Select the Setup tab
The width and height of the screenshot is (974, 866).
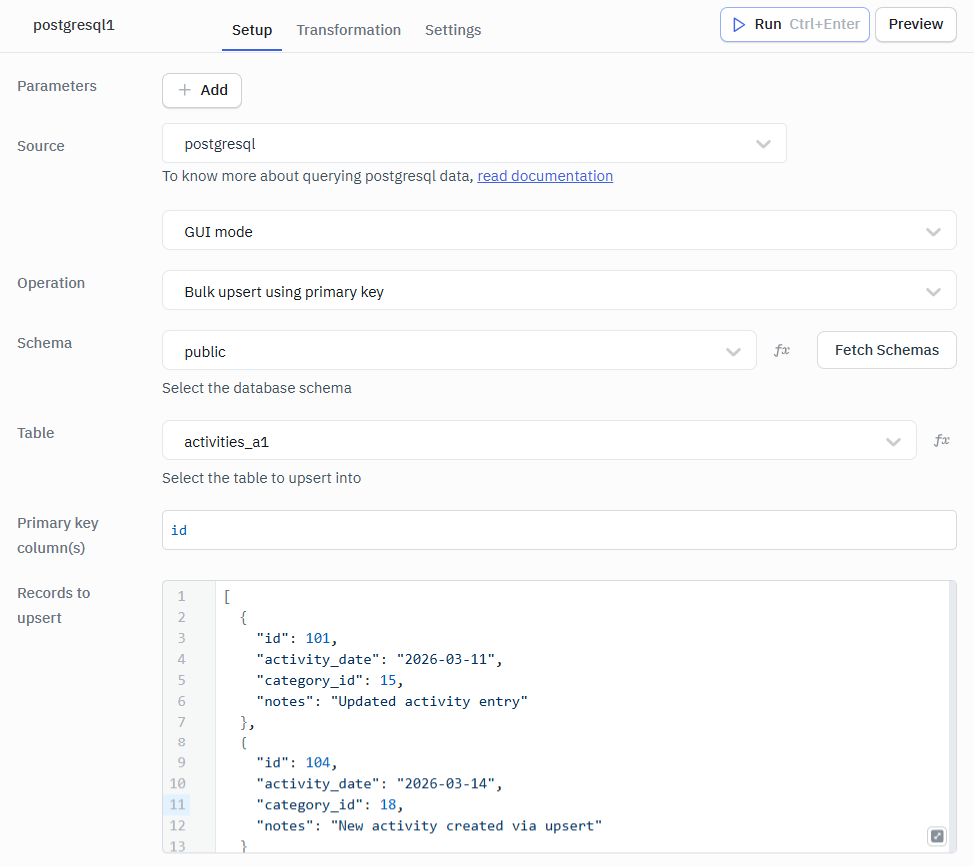click(x=251, y=30)
